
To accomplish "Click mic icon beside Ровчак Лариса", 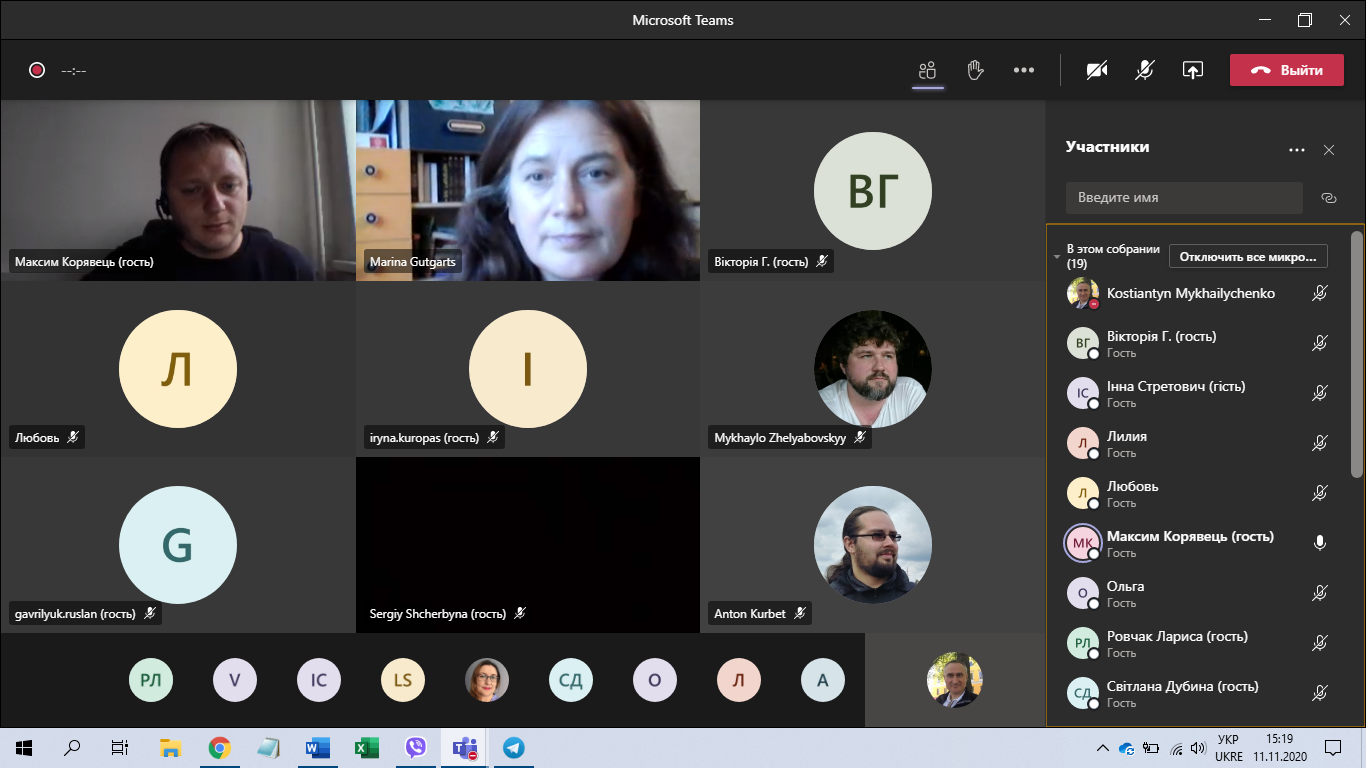I will 1320,643.
